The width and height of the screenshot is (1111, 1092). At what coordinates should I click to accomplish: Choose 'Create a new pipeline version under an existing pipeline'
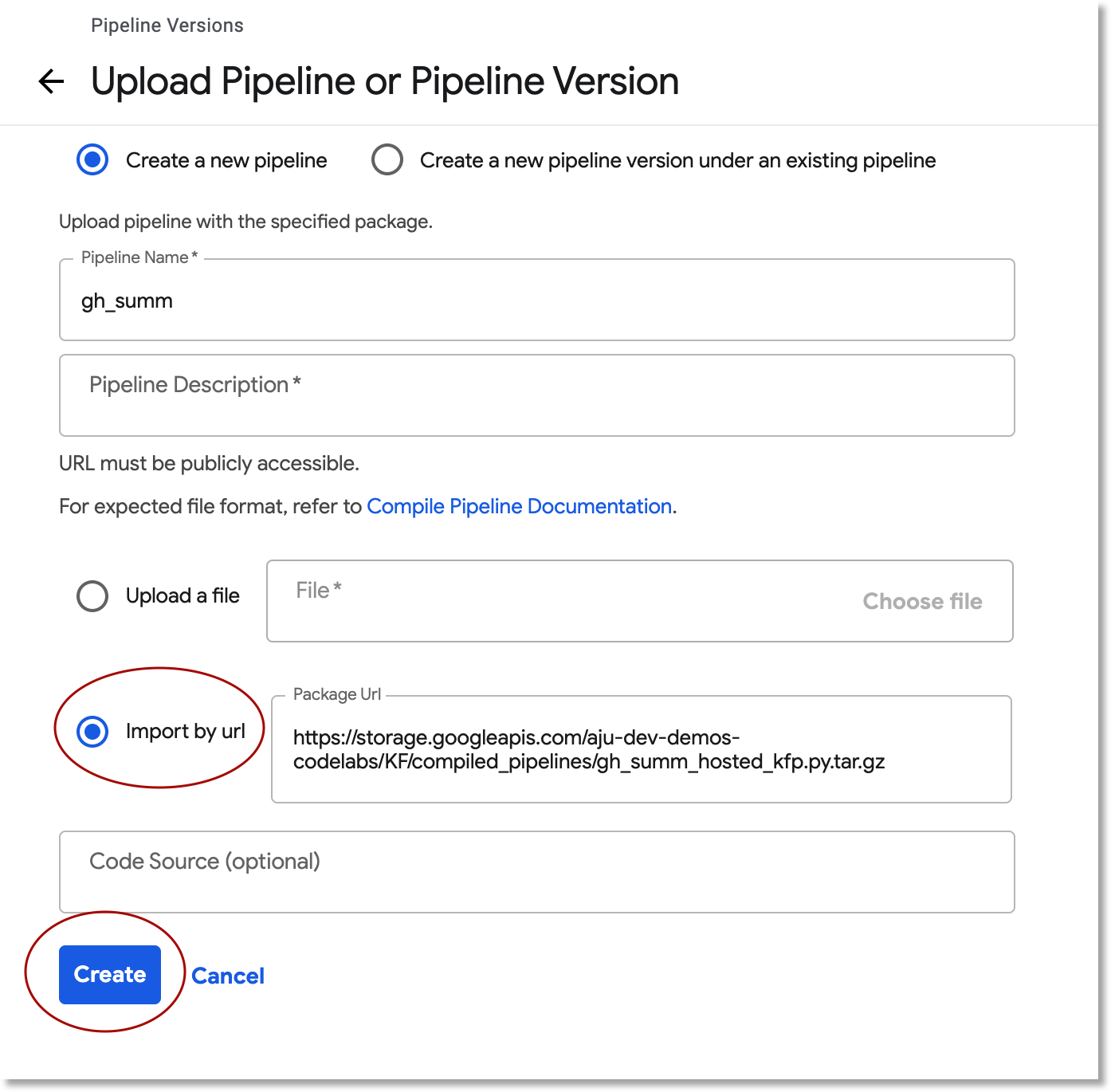[387, 159]
